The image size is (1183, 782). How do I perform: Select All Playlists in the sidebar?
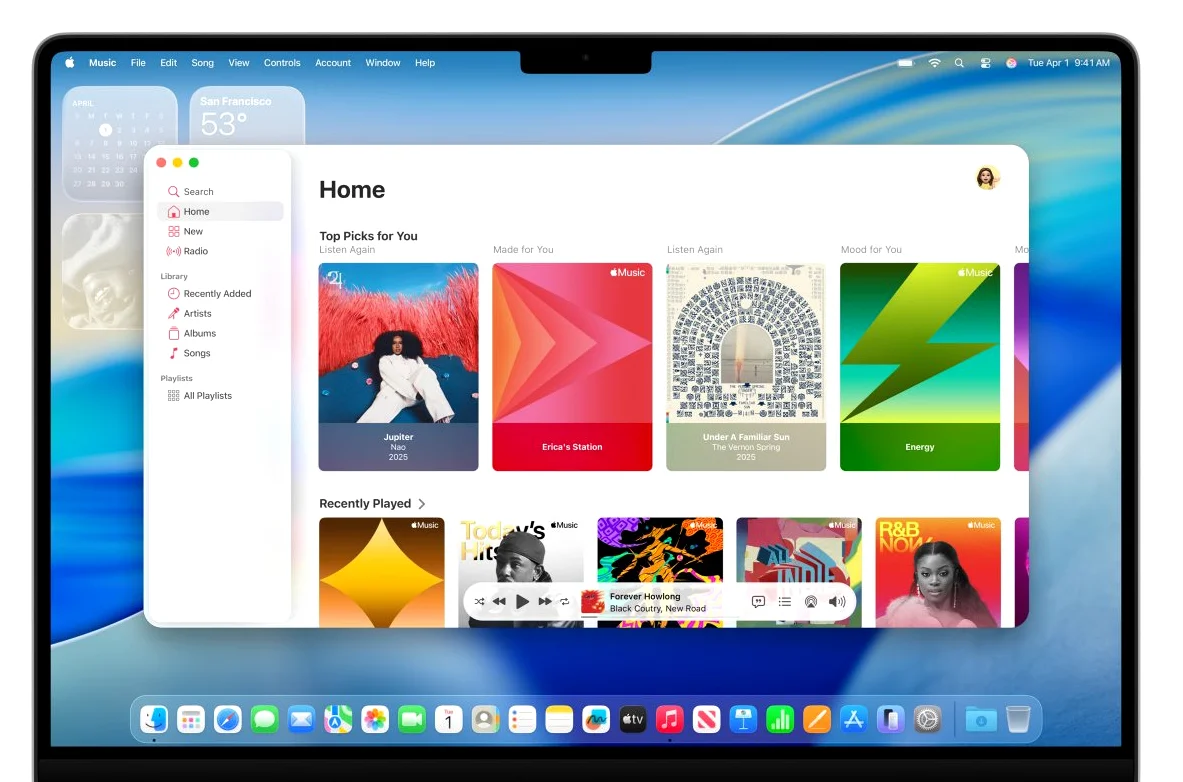coord(207,395)
